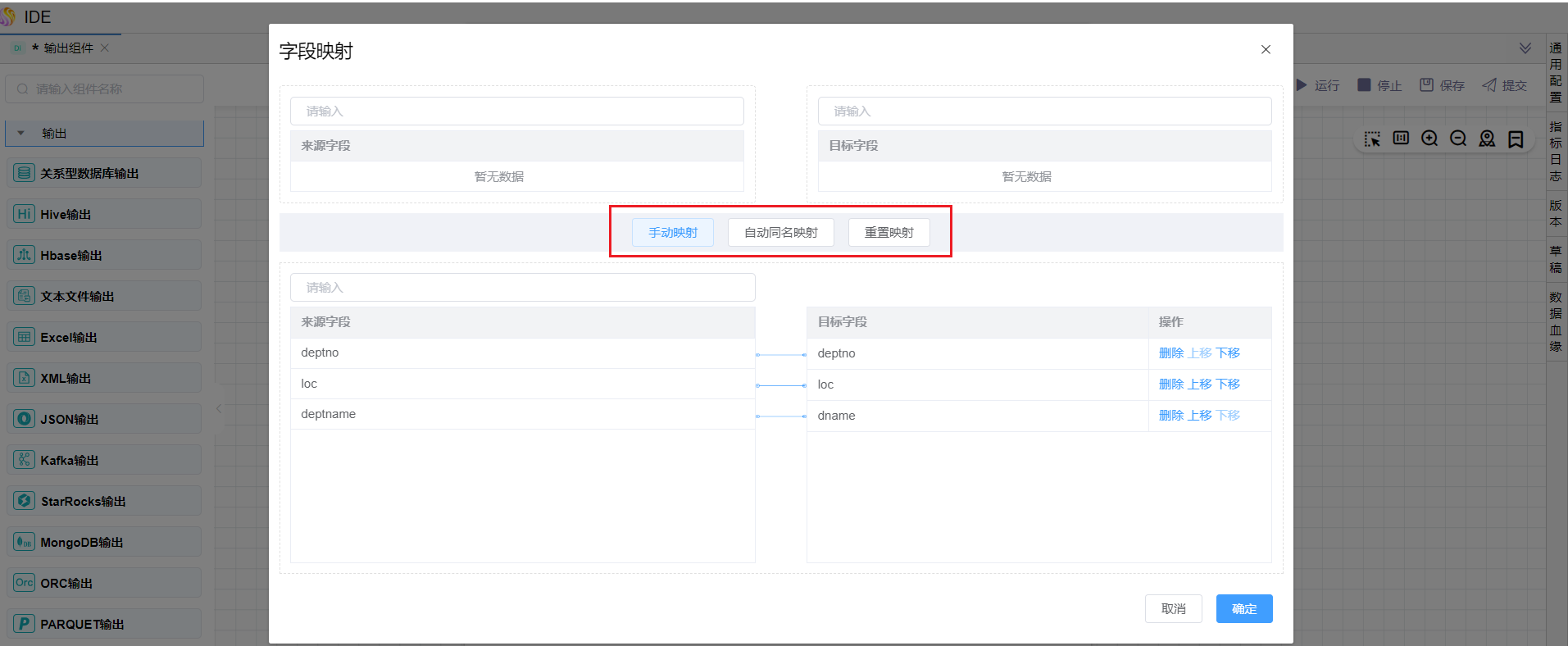Expand the double-chevron arrow at top right
1568x646 pixels.
coord(1525,48)
